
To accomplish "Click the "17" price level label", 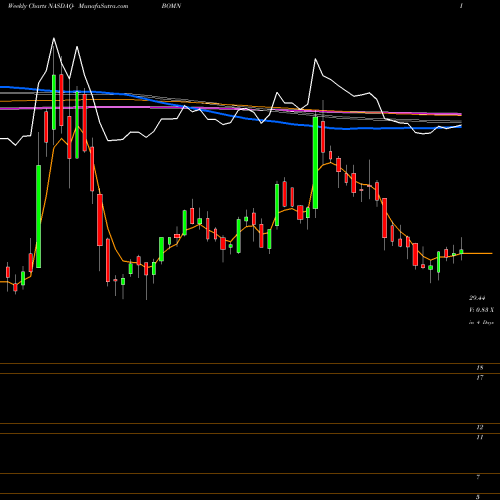I will (x=480, y=378).
